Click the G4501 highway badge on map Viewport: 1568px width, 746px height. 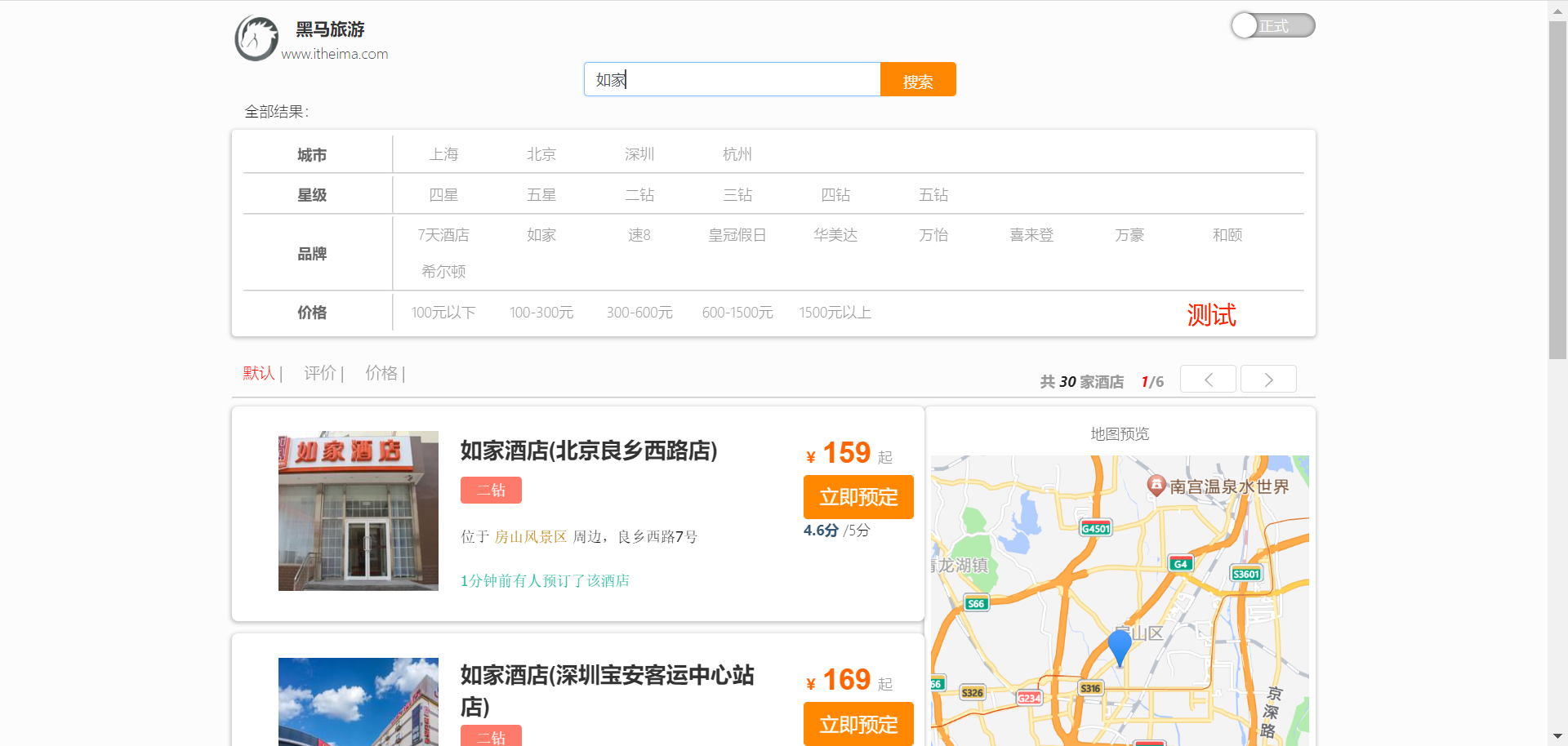click(1096, 528)
